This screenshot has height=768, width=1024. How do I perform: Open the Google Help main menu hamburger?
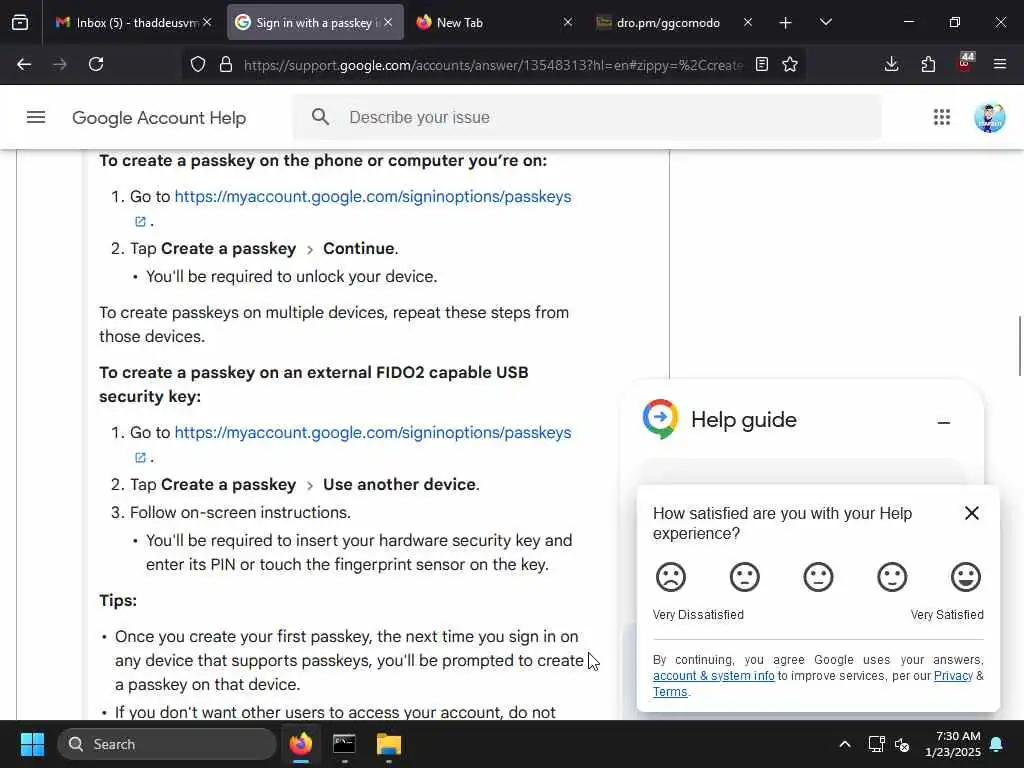(36, 118)
